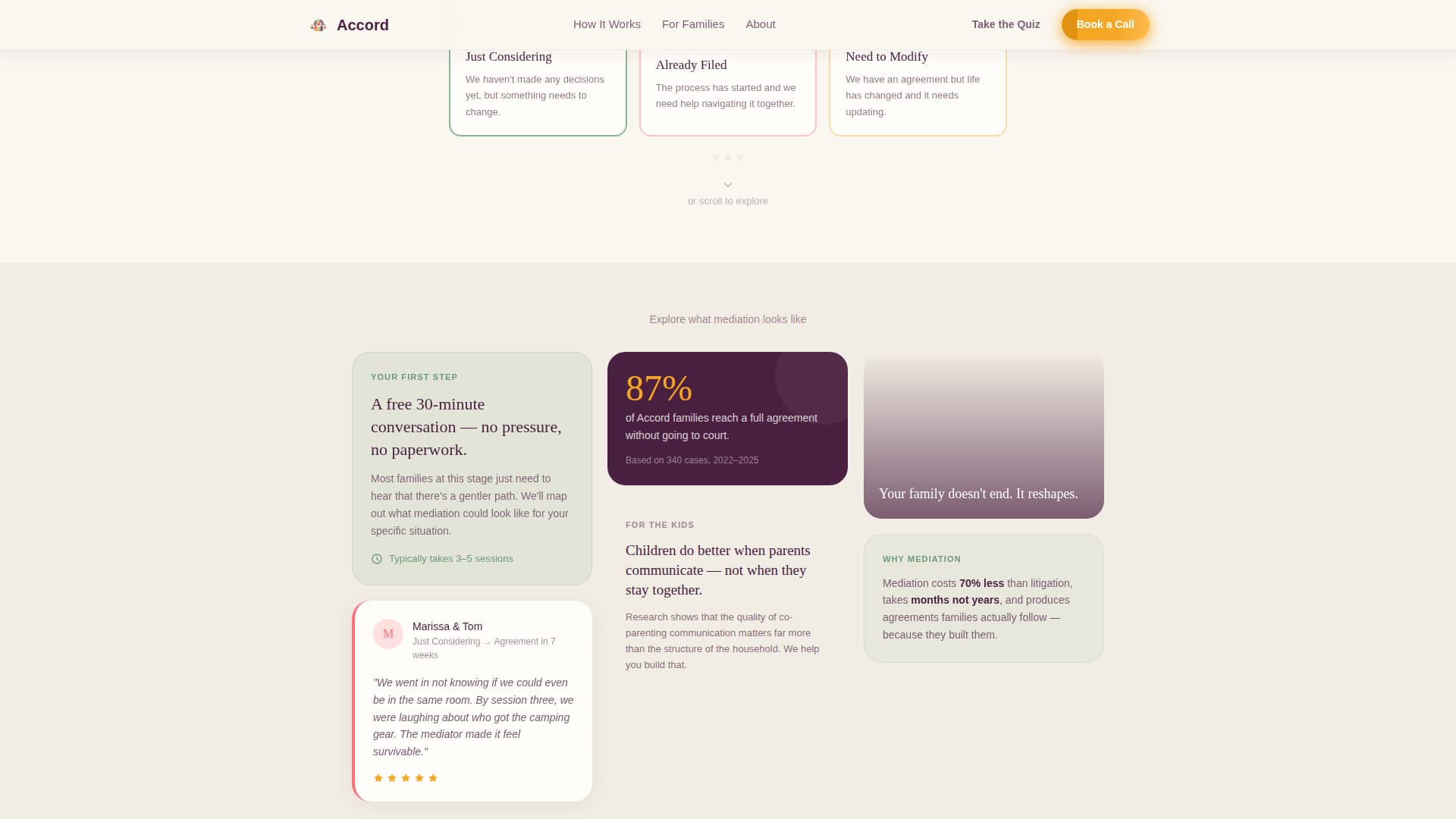1456x819 pixels.
Task: Open the 'How It Works' menu item
Action: pyautogui.click(x=606, y=24)
